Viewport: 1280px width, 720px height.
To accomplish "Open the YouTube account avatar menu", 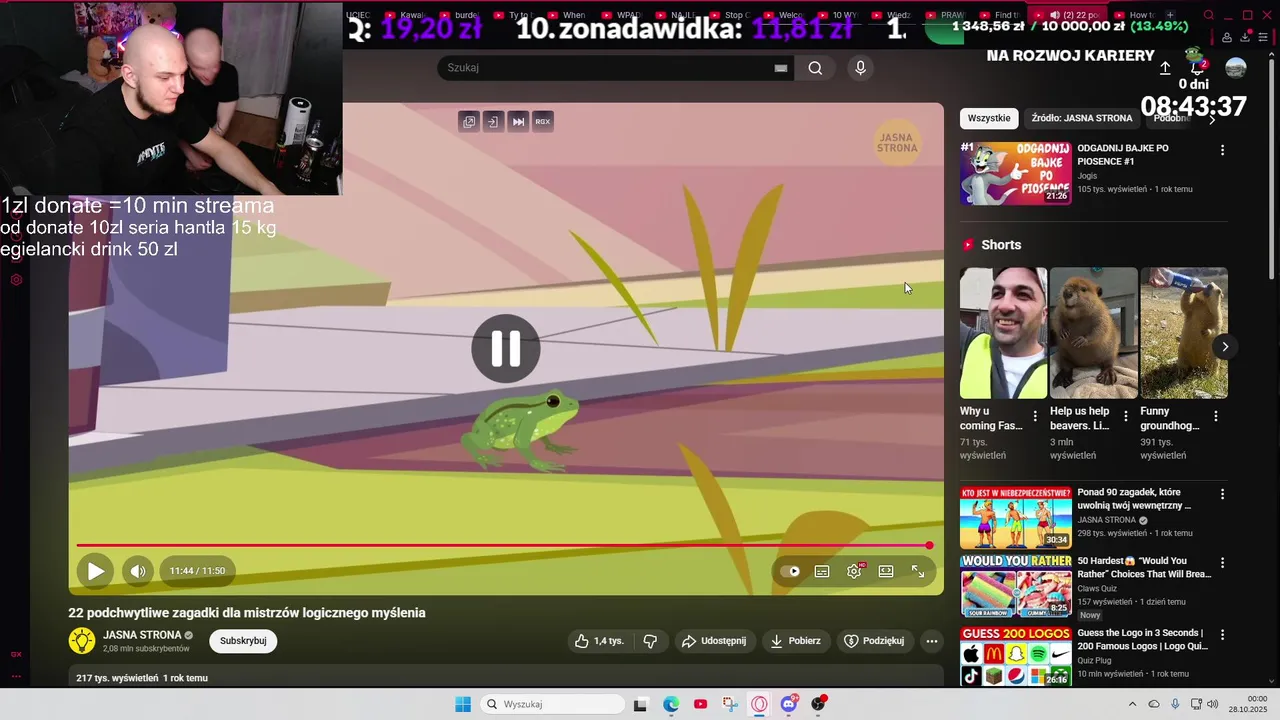I will click(1236, 68).
